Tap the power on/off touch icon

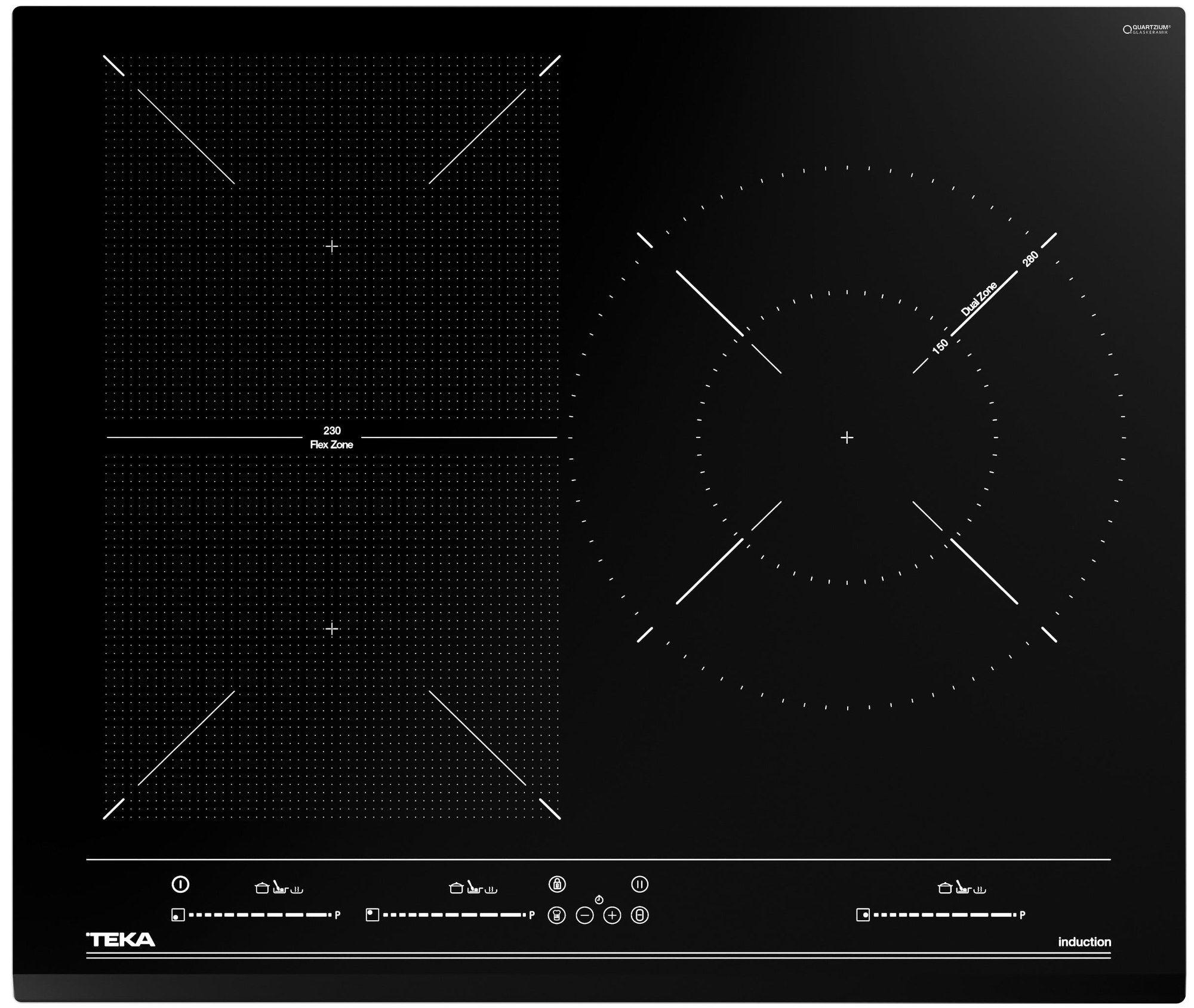click(180, 884)
